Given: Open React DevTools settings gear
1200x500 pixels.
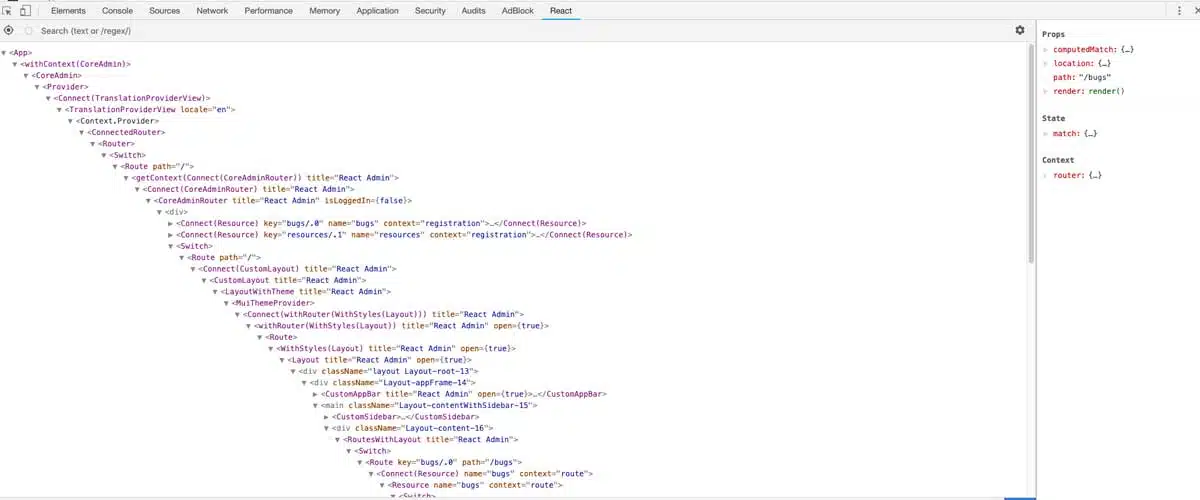Looking at the screenshot, I should pos(1020,31).
